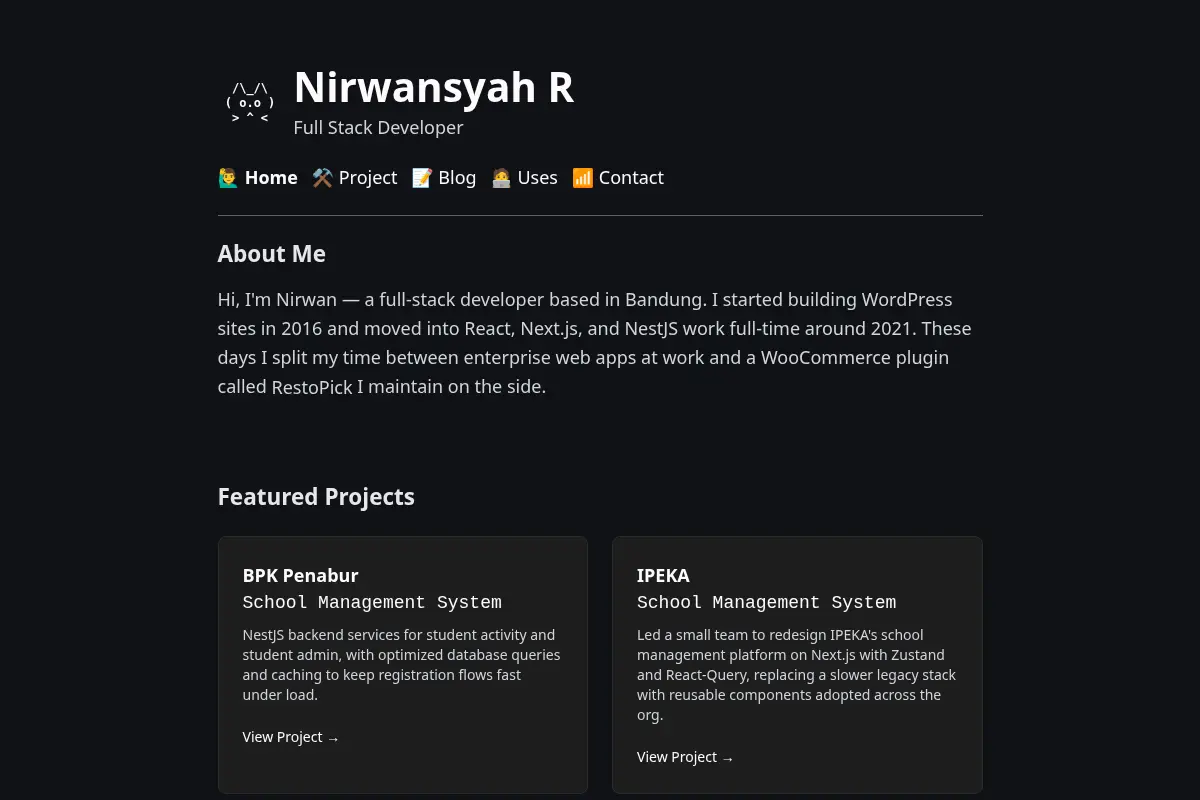The image size is (1200, 800).
Task: Open the Uses page
Action: click(524, 178)
